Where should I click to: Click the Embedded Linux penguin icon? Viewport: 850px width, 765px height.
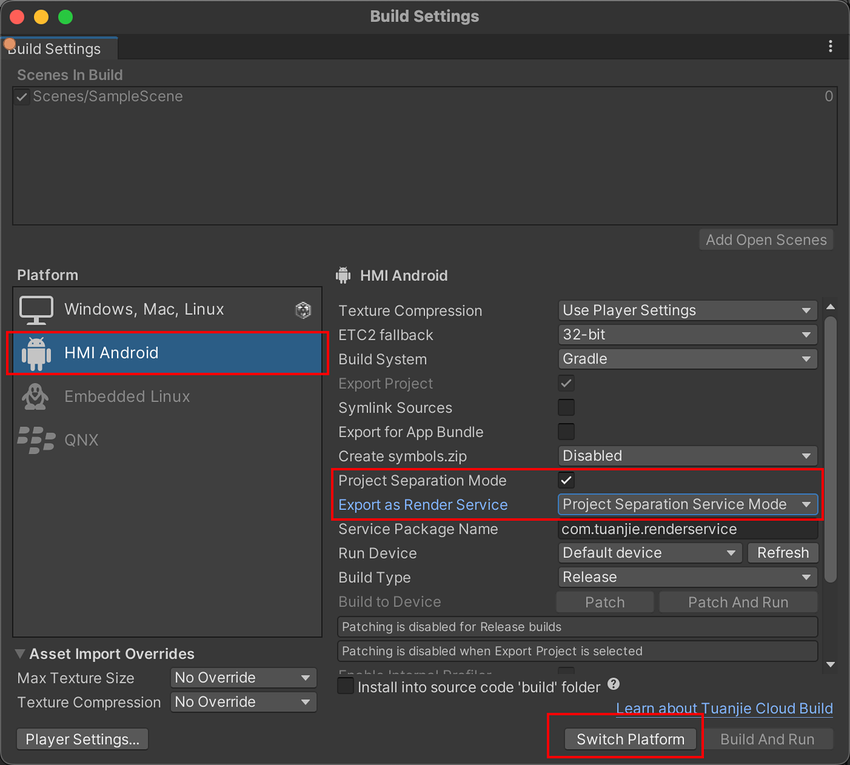(37, 397)
